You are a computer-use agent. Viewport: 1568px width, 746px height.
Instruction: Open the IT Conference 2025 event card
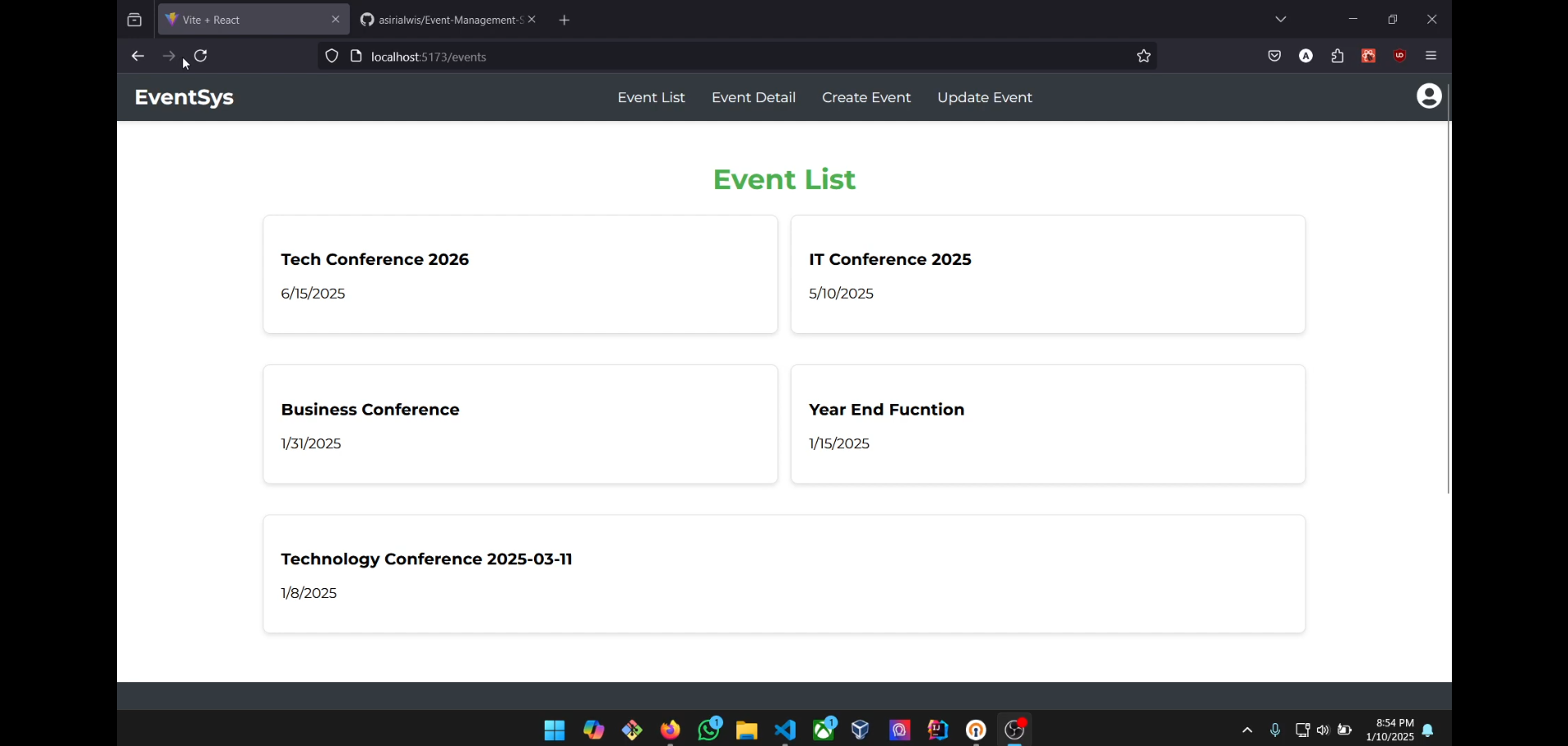[1049, 275]
